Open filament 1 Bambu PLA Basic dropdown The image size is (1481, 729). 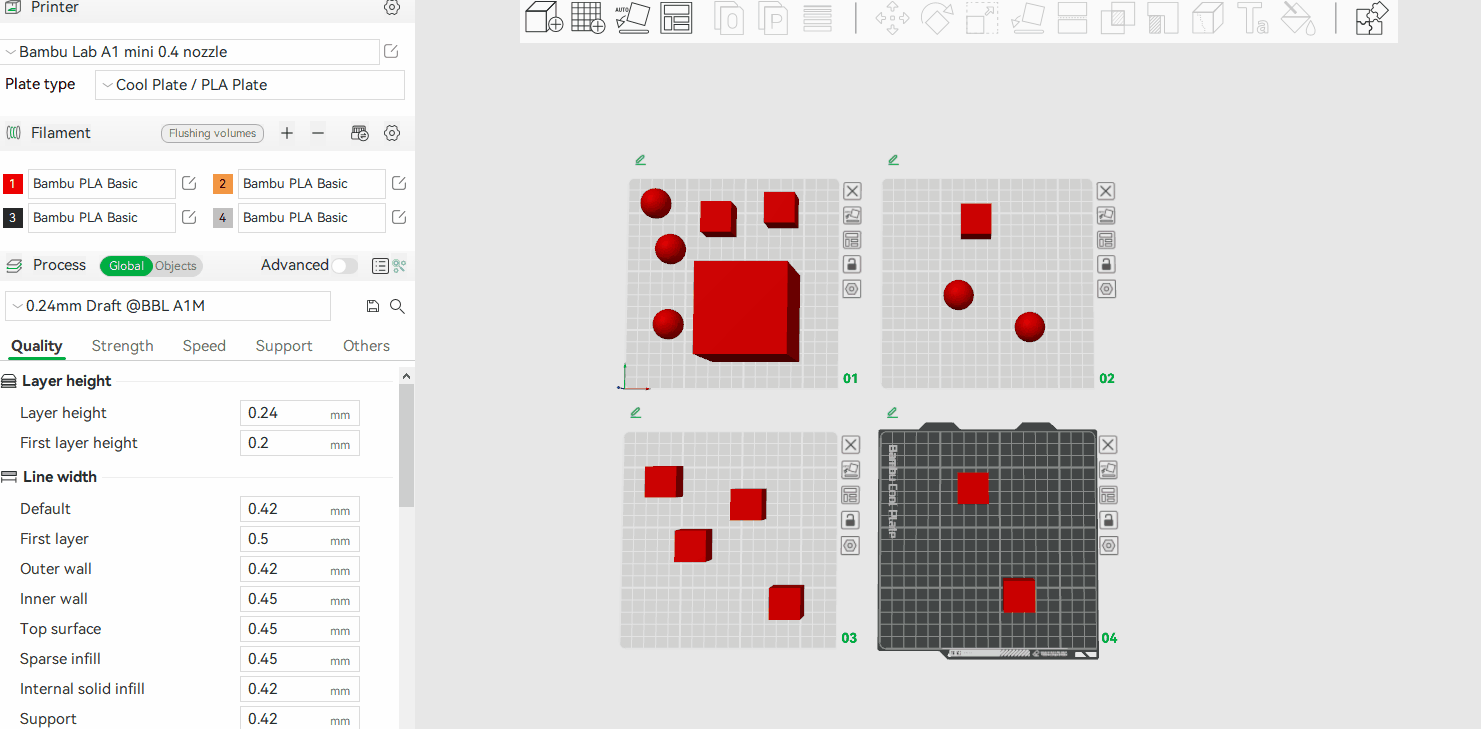click(102, 183)
